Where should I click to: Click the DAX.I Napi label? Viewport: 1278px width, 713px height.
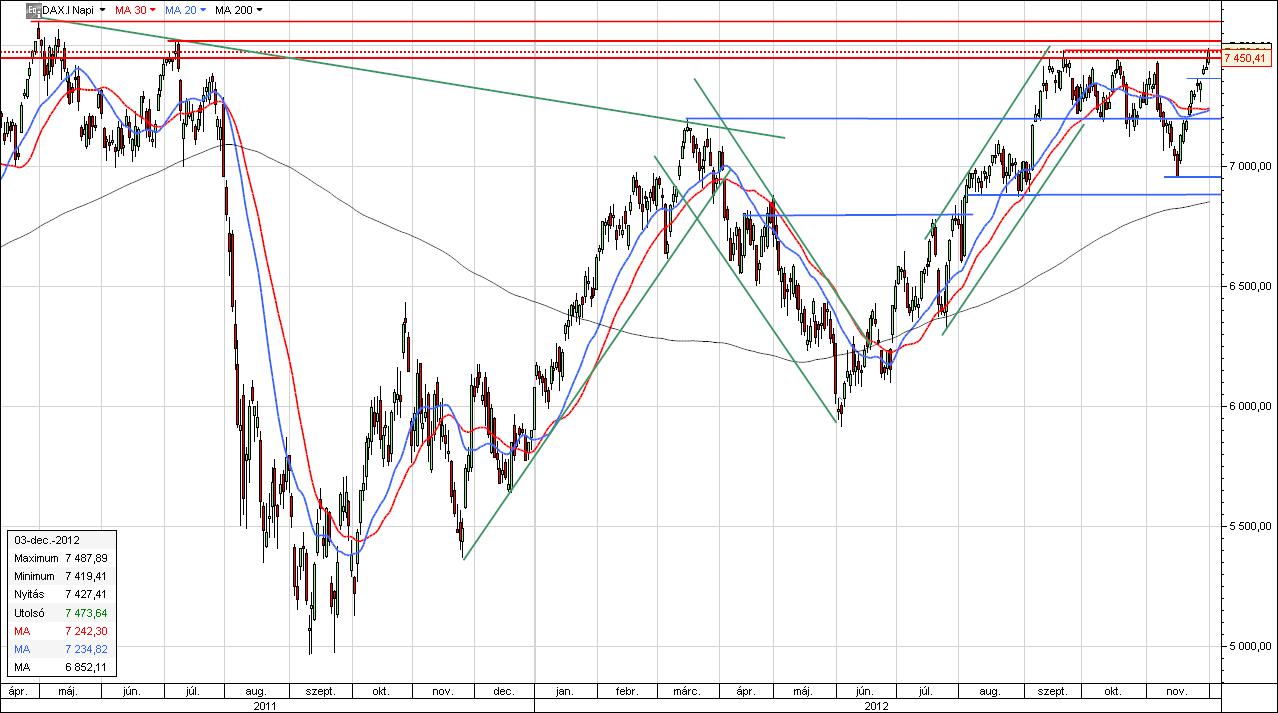click(x=69, y=10)
